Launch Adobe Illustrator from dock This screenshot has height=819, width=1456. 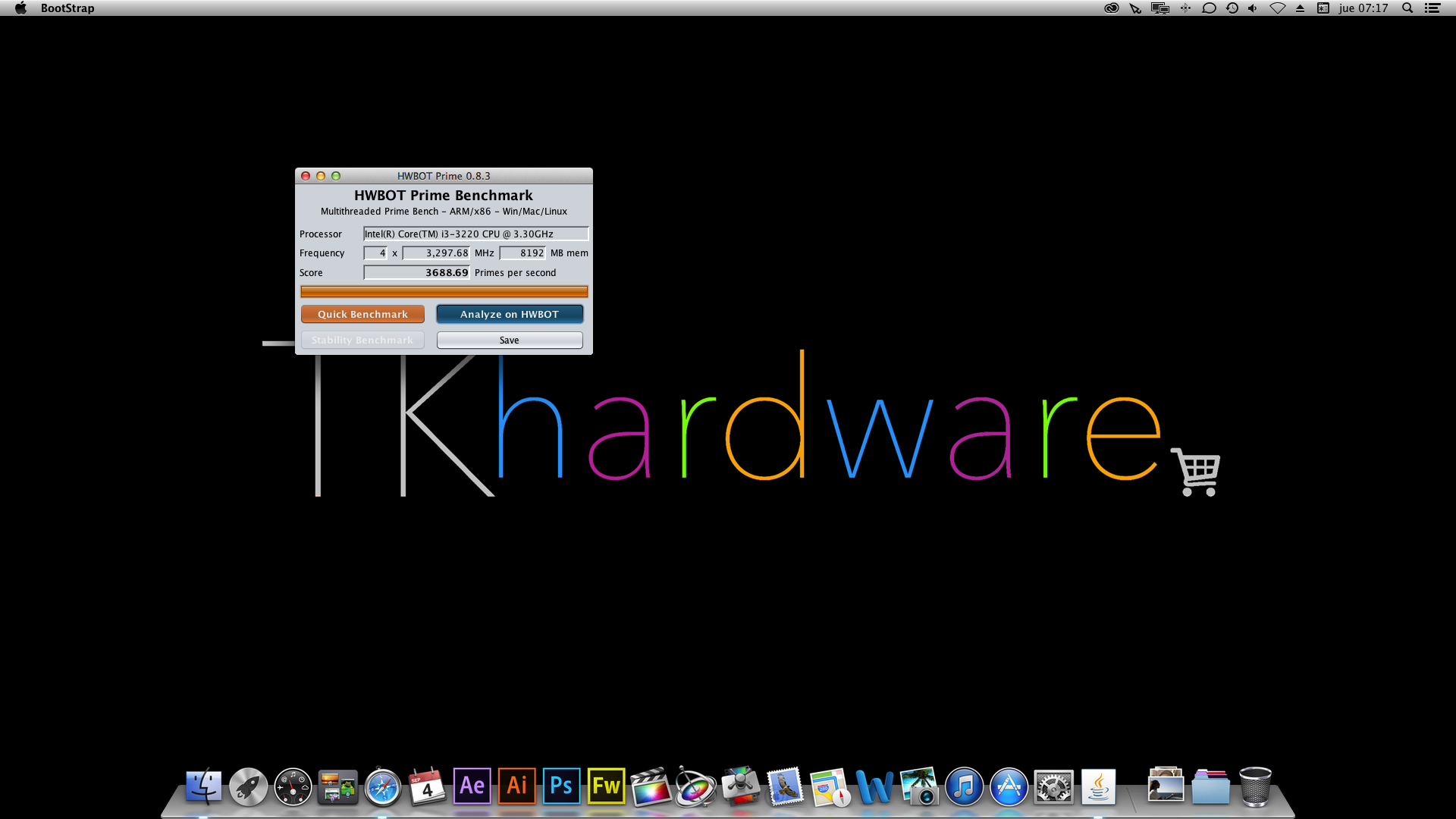[x=516, y=786]
